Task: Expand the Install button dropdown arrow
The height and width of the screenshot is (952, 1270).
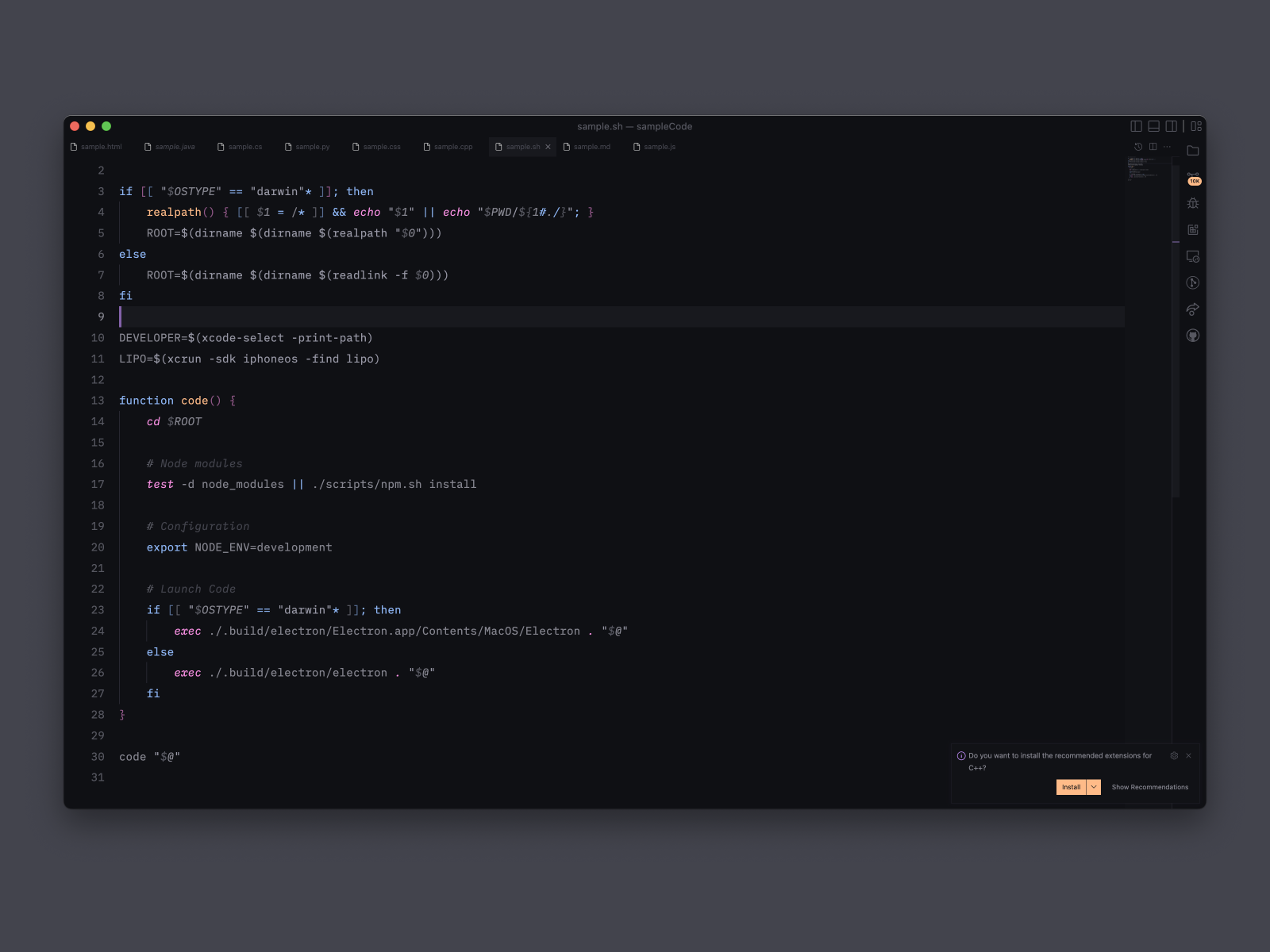Action: click(1094, 787)
